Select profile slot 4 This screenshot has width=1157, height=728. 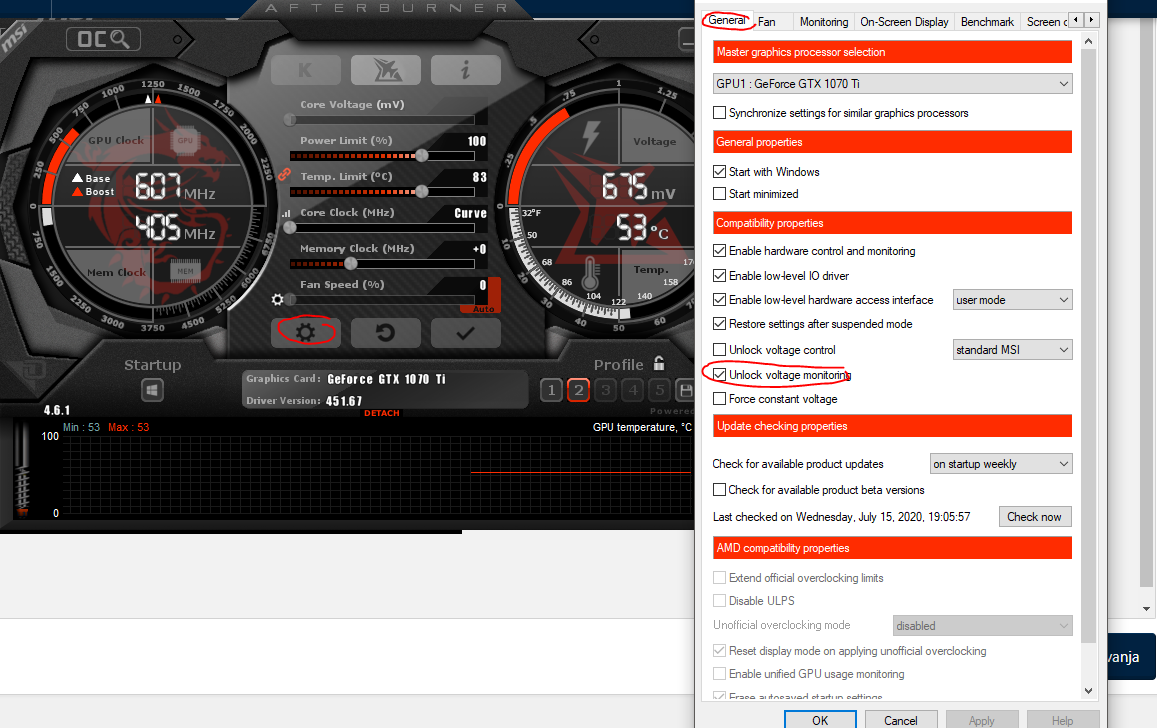coord(633,390)
